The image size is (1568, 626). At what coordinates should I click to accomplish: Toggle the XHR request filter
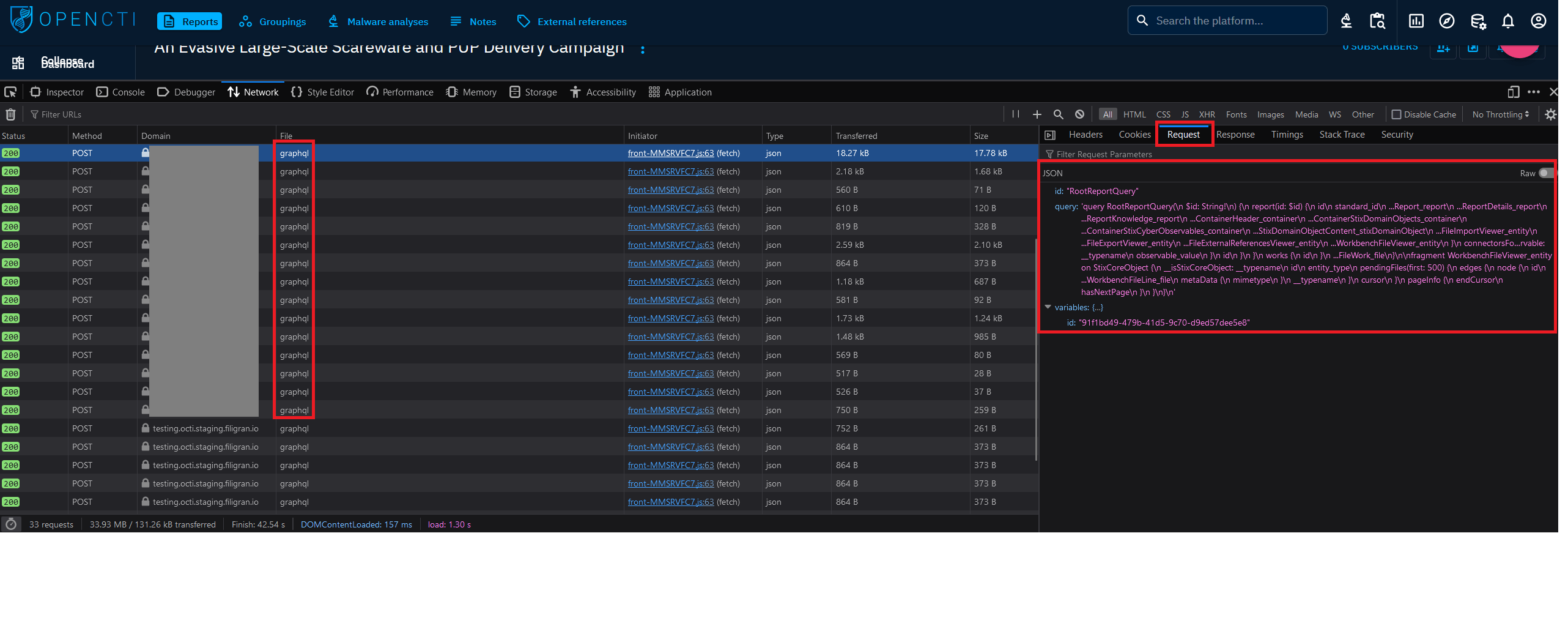pyautogui.click(x=1207, y=114)
